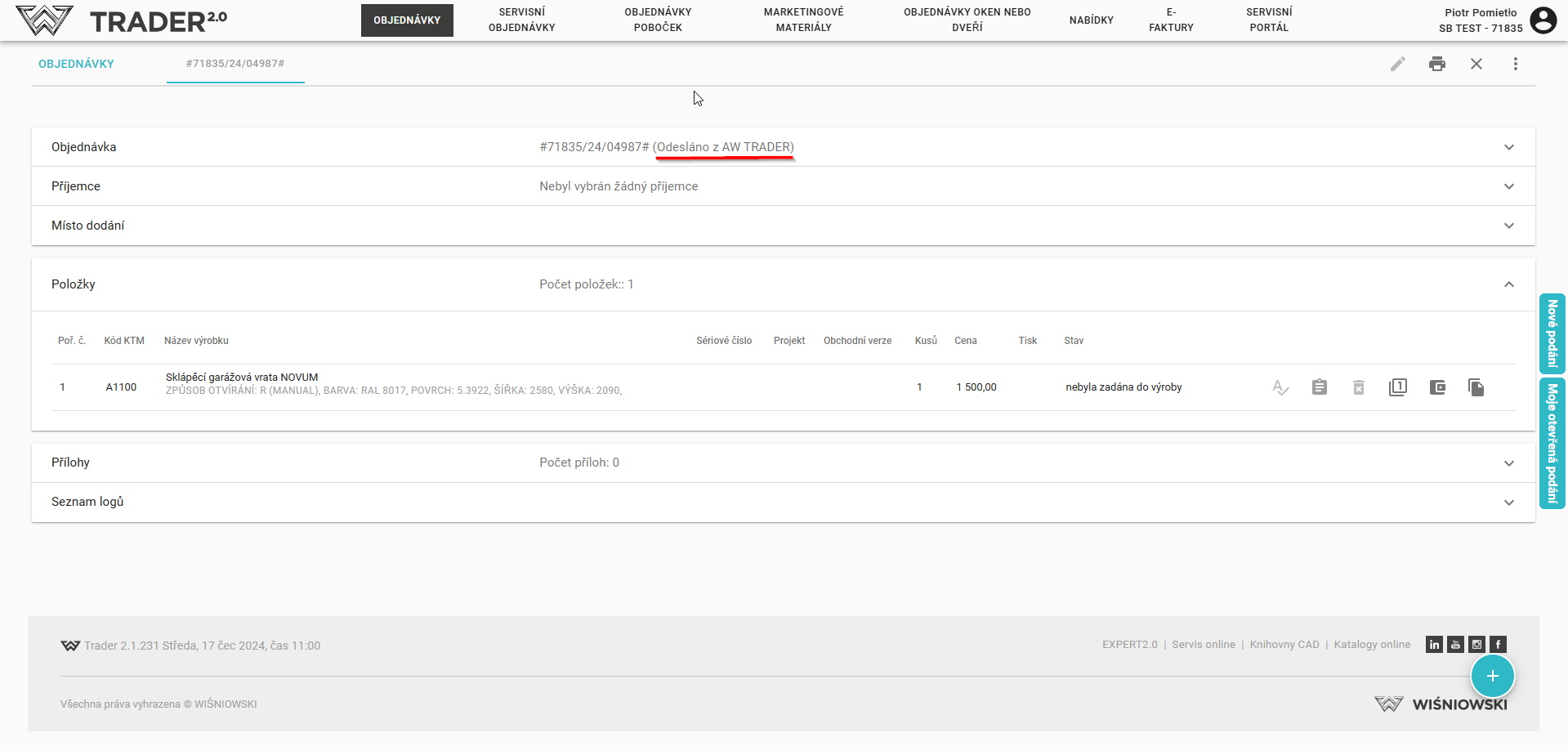Click the wallet icon in the item row
This screenshot has height=751, width=1568.
point(1437,387)
